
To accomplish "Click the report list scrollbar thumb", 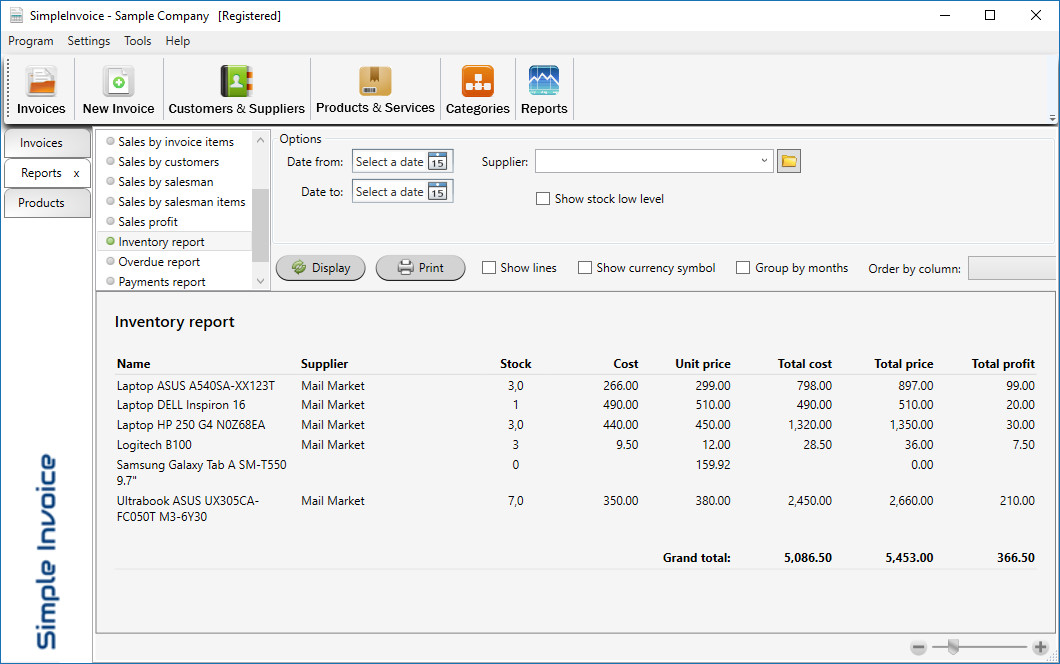I will [x=260, y=226].
